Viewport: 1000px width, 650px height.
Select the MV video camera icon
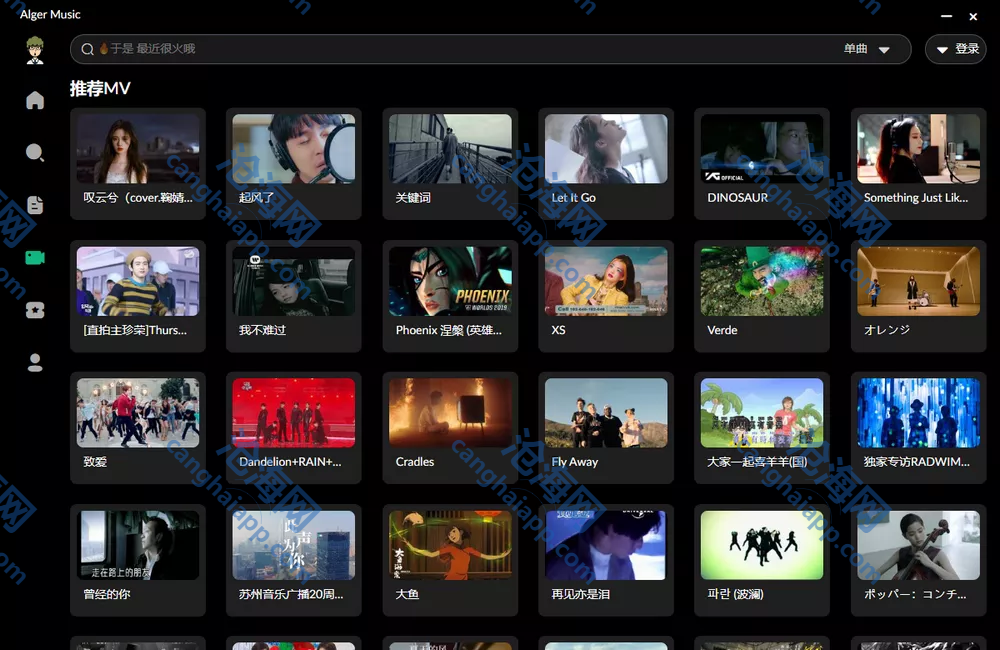click(35, 258)
